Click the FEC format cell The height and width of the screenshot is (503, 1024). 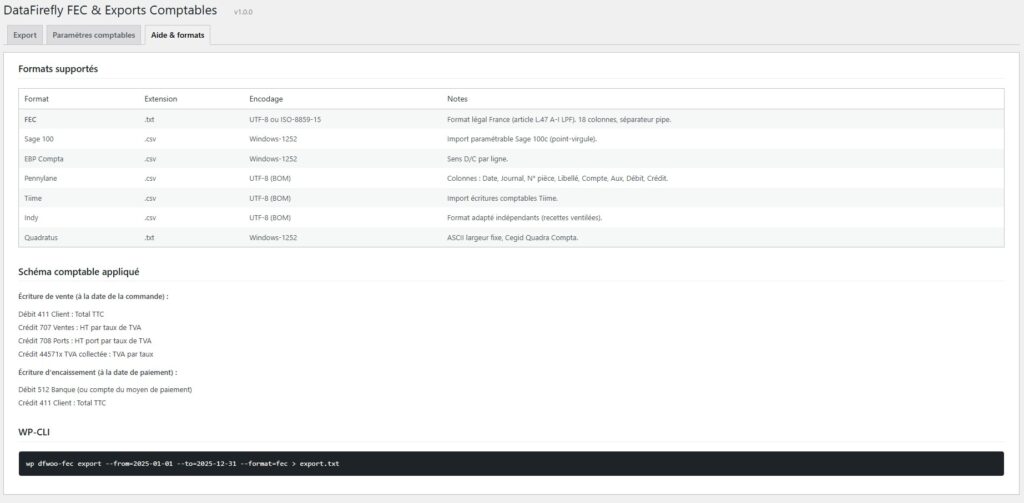click(30, 120)
